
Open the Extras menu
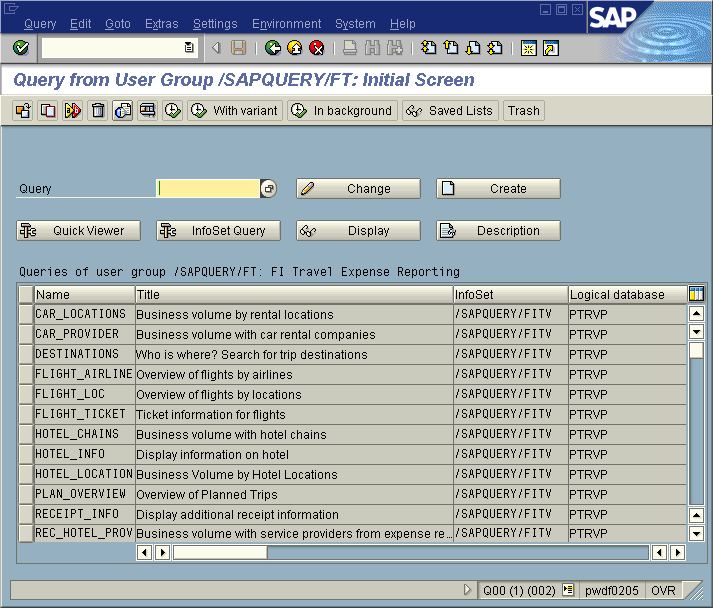[162, 24]
